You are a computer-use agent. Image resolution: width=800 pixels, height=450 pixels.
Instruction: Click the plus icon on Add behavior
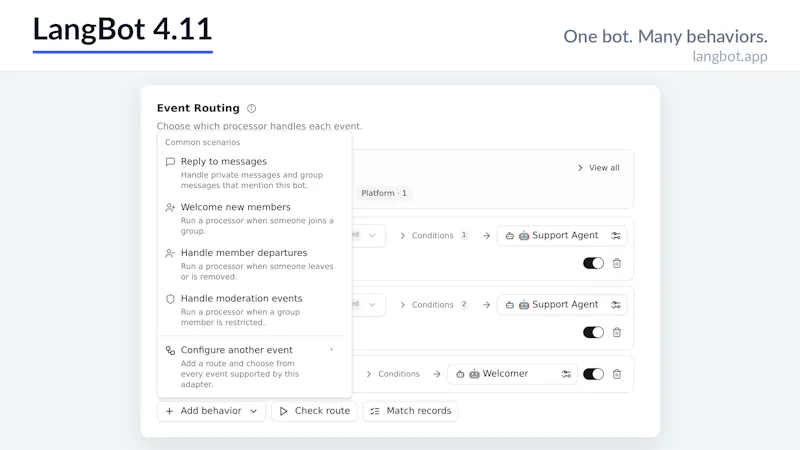point(169,411)
